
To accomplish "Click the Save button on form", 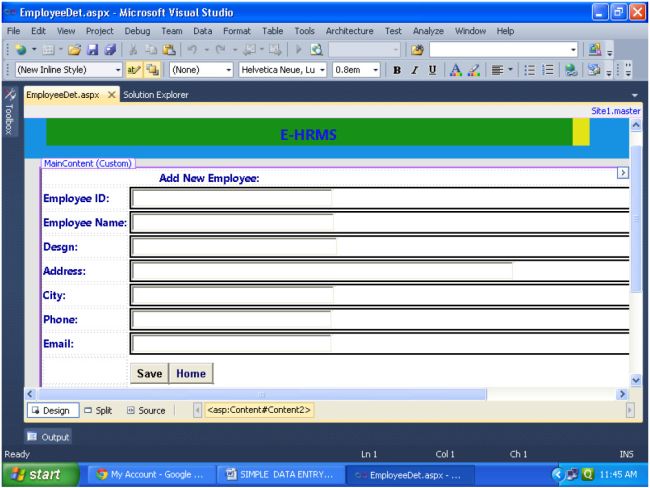I will 149,374.
